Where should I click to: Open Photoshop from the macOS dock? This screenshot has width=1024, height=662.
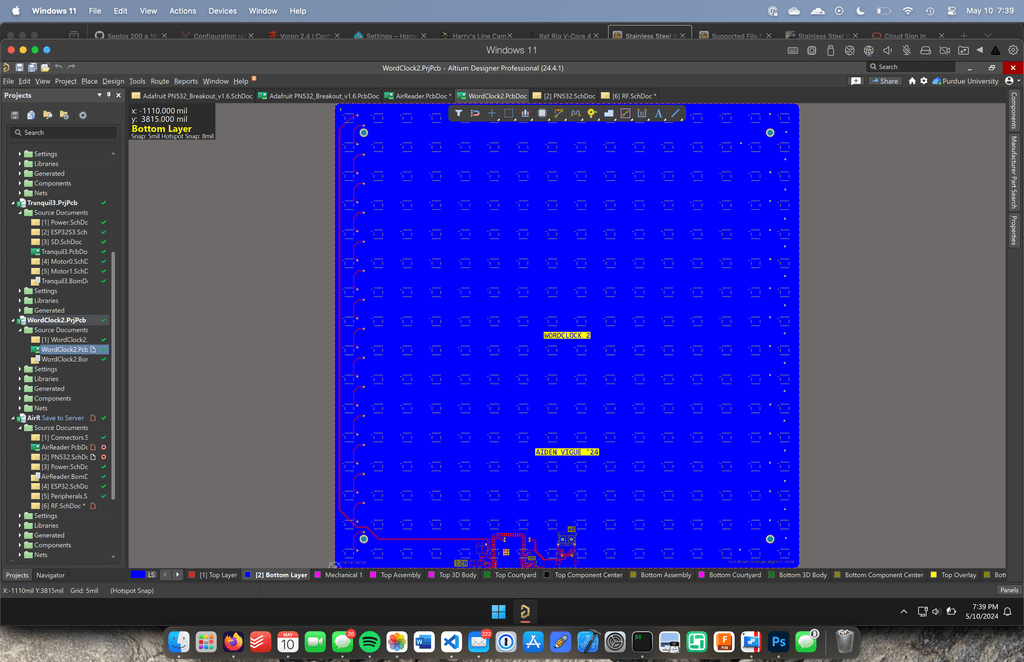(x=778, y=642)
